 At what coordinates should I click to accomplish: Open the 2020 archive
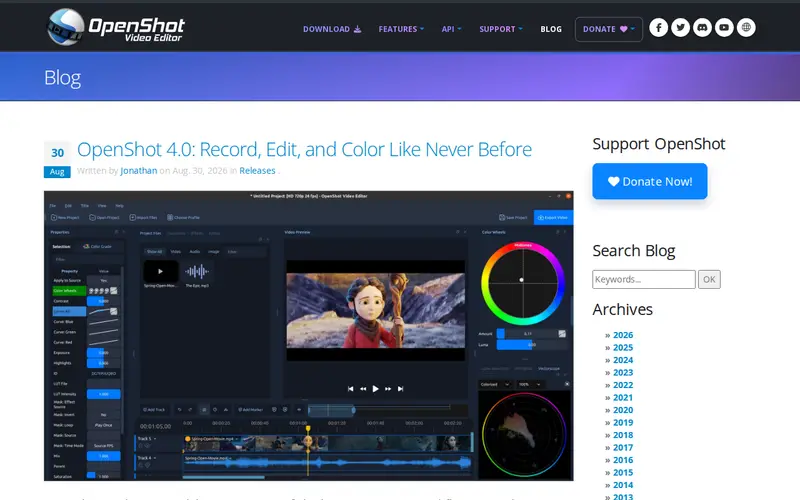(x=623, y=410)
